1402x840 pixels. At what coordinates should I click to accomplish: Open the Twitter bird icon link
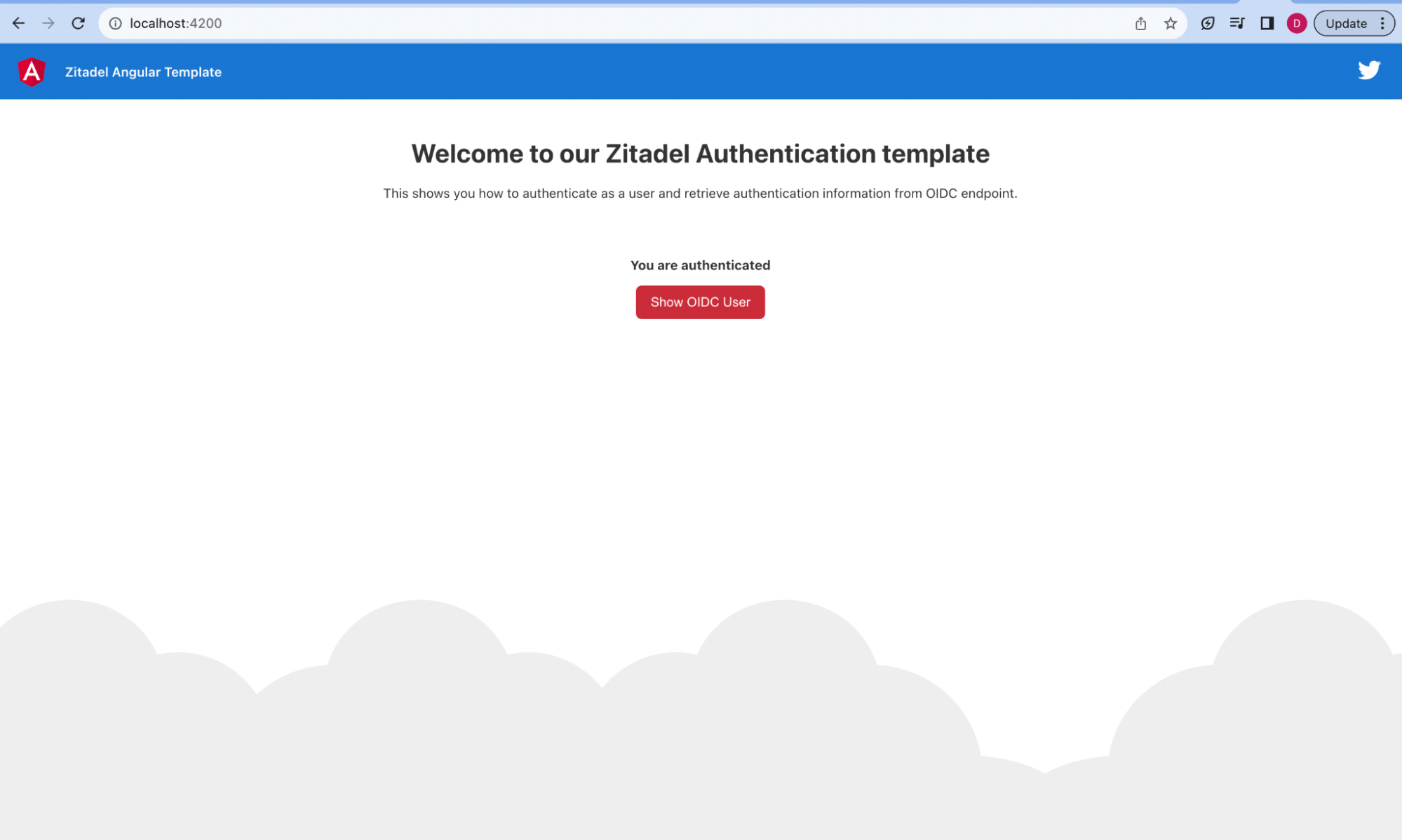coord(1368,70)
